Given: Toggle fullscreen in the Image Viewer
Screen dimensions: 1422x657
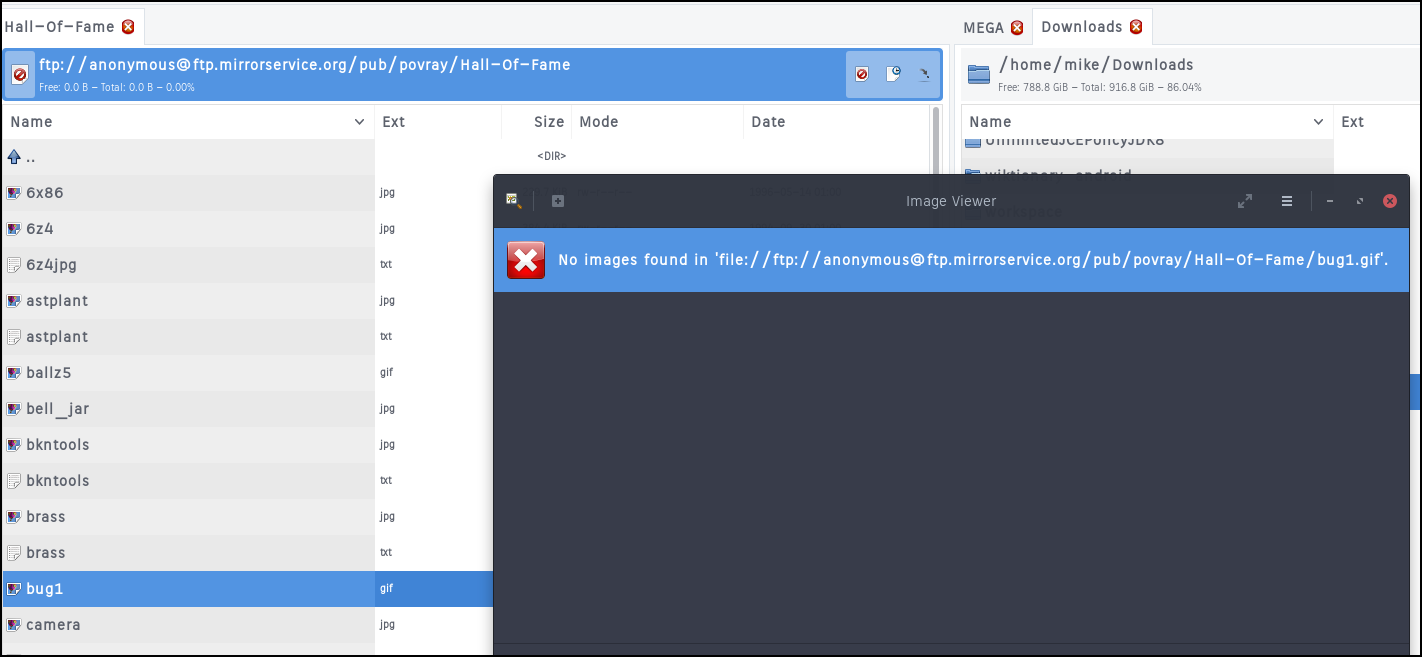Looking at the screenshot, I should [1245, 201].
